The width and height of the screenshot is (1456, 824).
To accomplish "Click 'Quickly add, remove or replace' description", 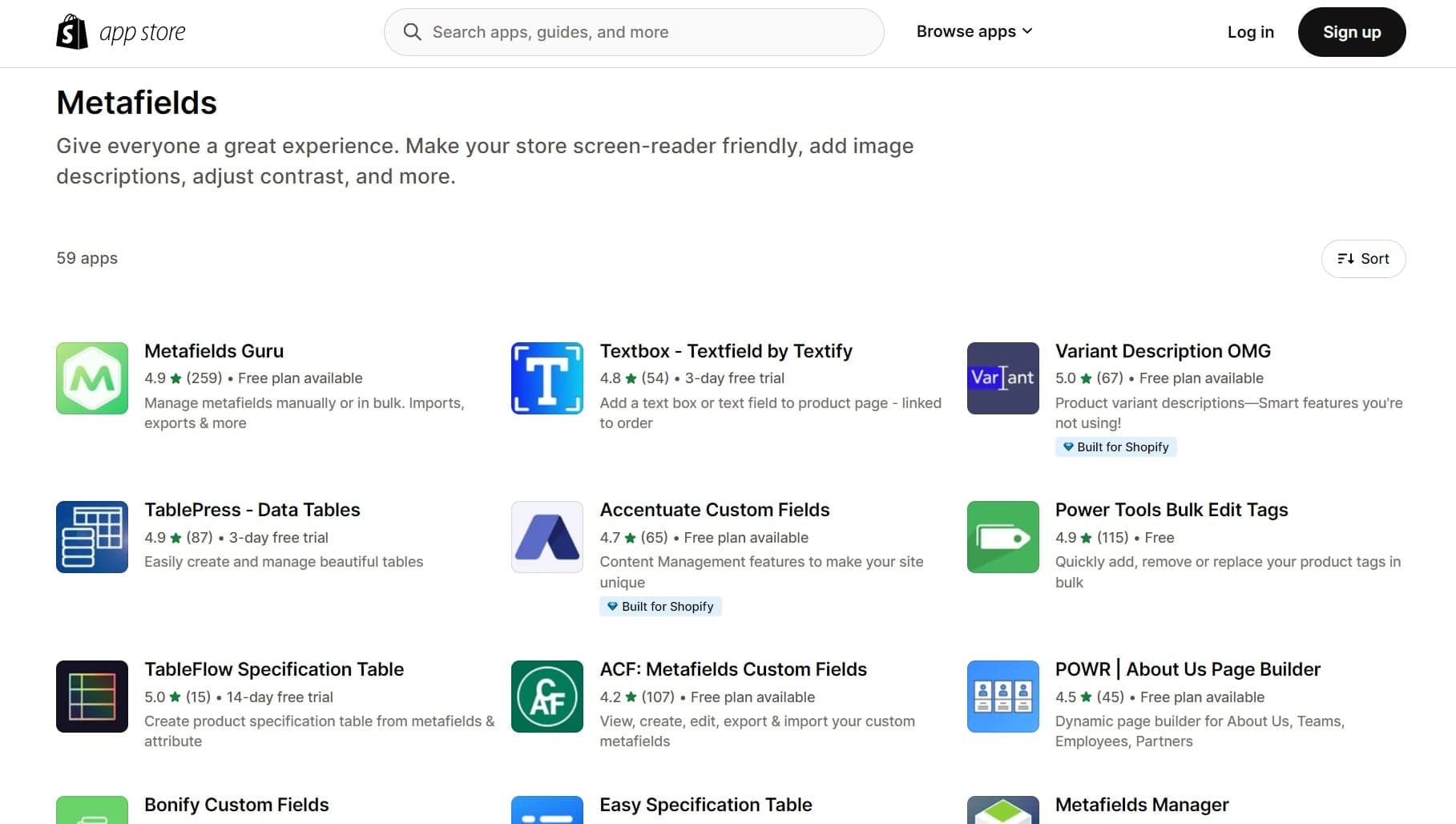I will 1228,572.
